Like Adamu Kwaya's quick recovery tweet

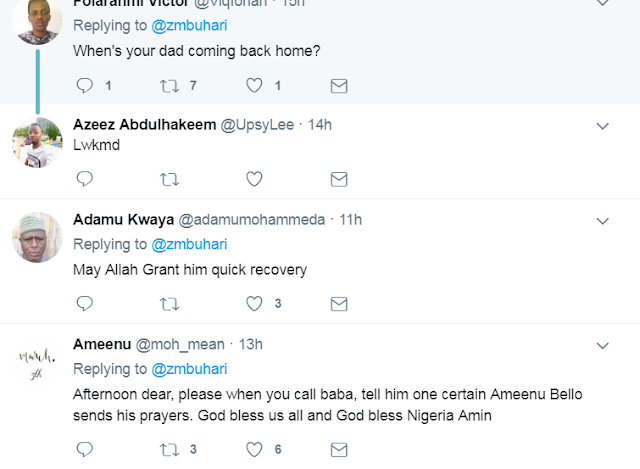point(254,303)
